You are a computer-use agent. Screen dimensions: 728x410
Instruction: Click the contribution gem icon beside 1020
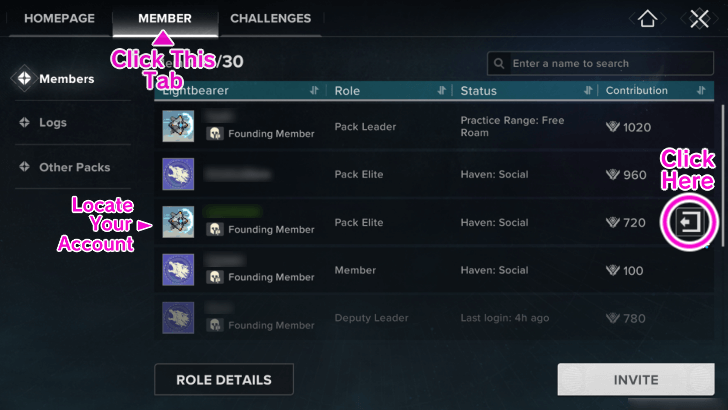pos(613,127)
